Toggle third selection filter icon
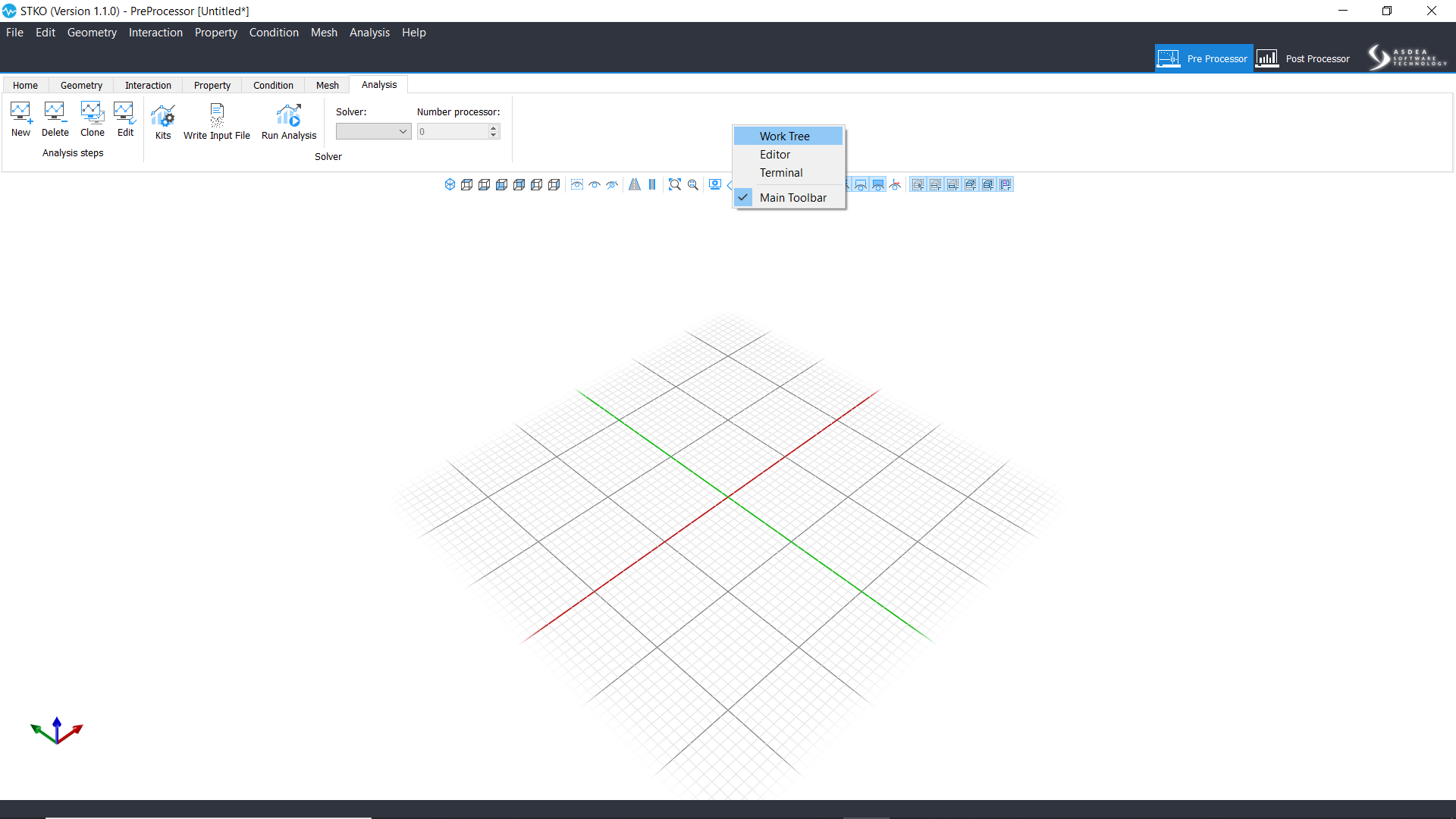 [x=953, y=184]
